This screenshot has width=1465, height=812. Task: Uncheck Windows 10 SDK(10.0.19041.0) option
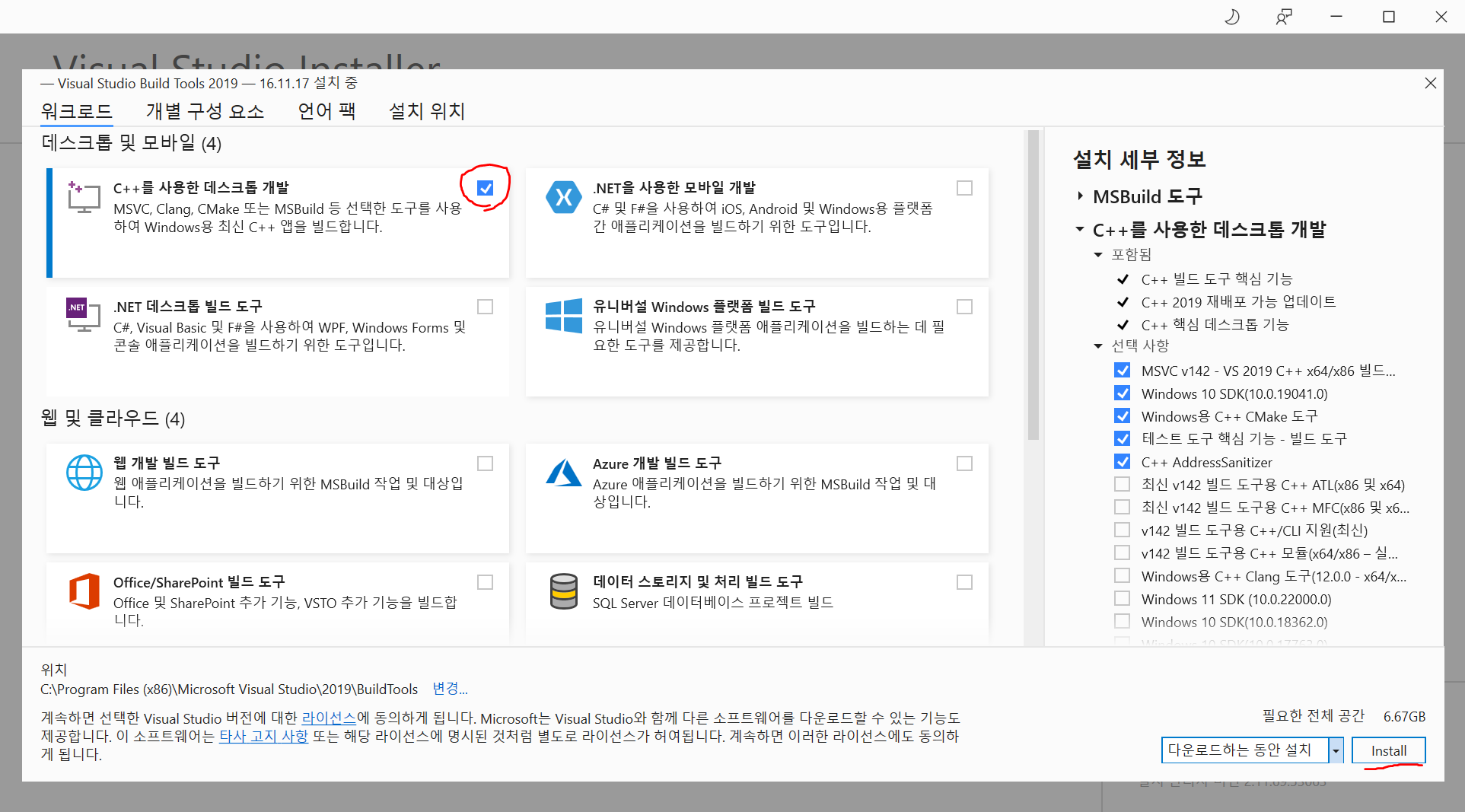(x=1122, y=393)
